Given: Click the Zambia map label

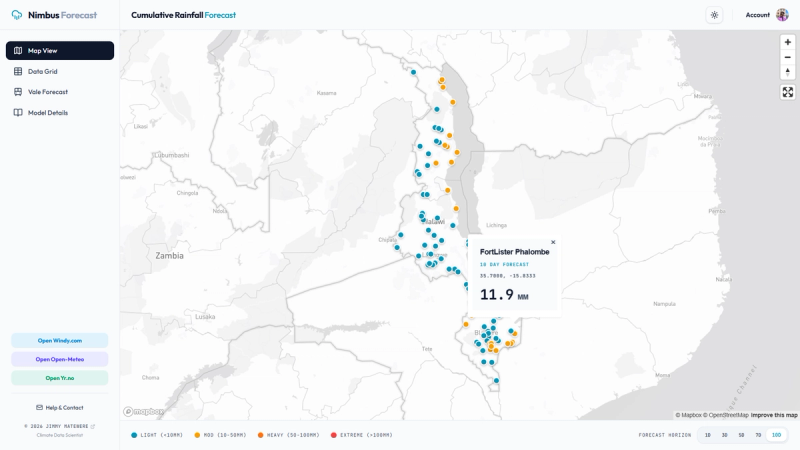Looking at the screenshot, I should pyautogui.click(x=169, y=256).
